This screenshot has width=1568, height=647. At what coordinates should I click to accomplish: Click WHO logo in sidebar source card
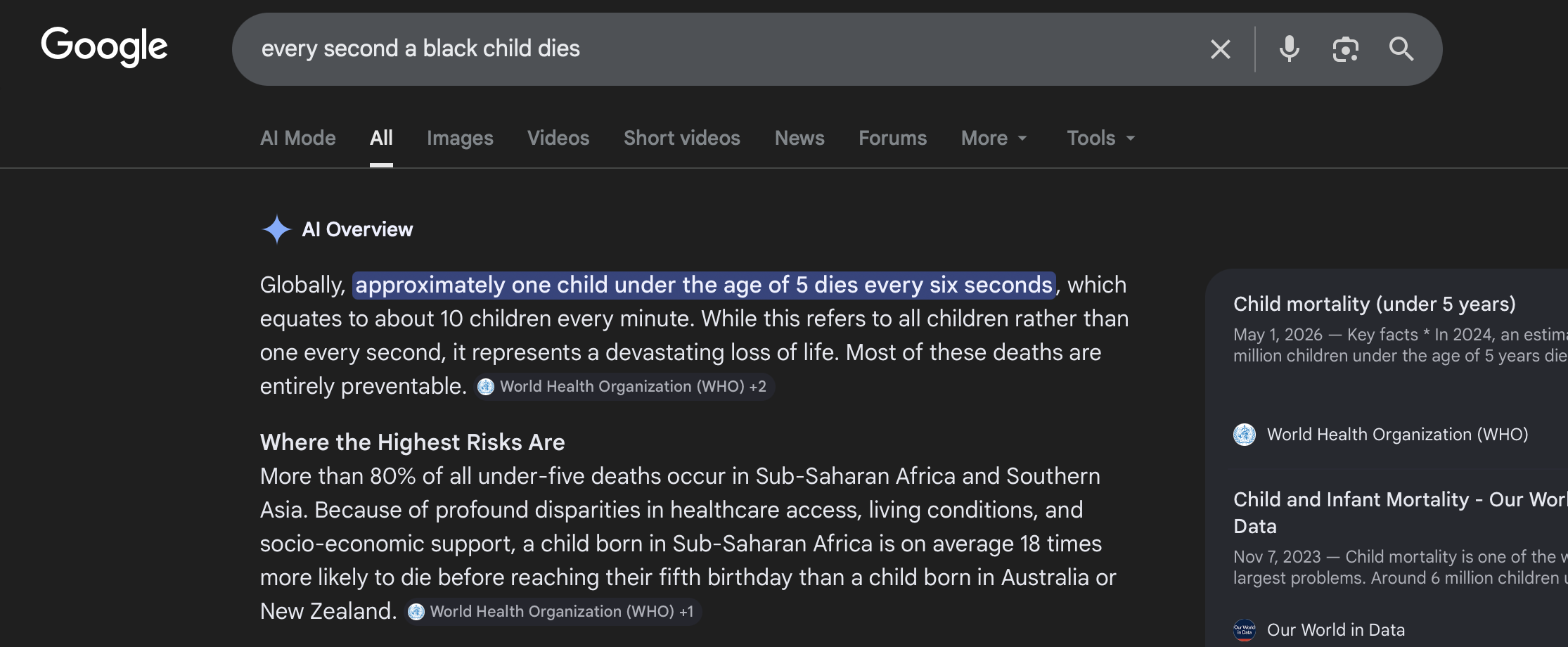[x=1245, y=435]
